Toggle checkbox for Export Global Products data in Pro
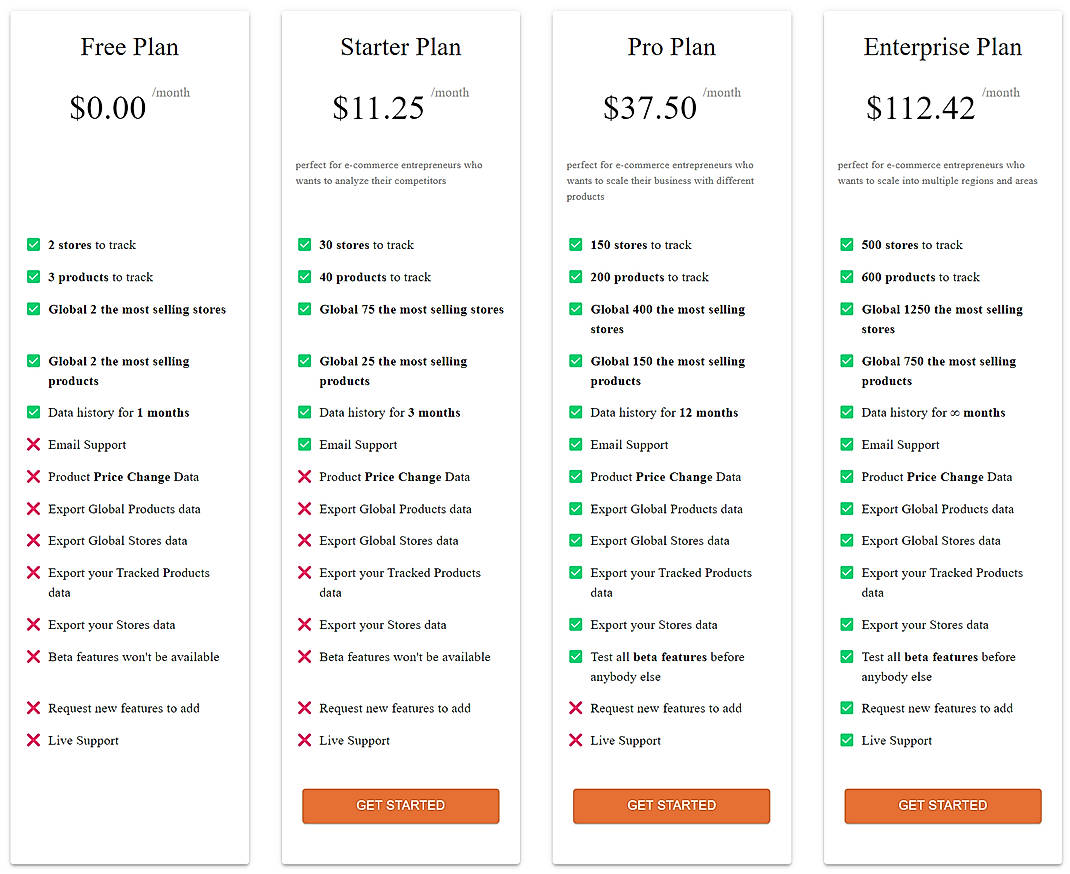 click(575, 508)
